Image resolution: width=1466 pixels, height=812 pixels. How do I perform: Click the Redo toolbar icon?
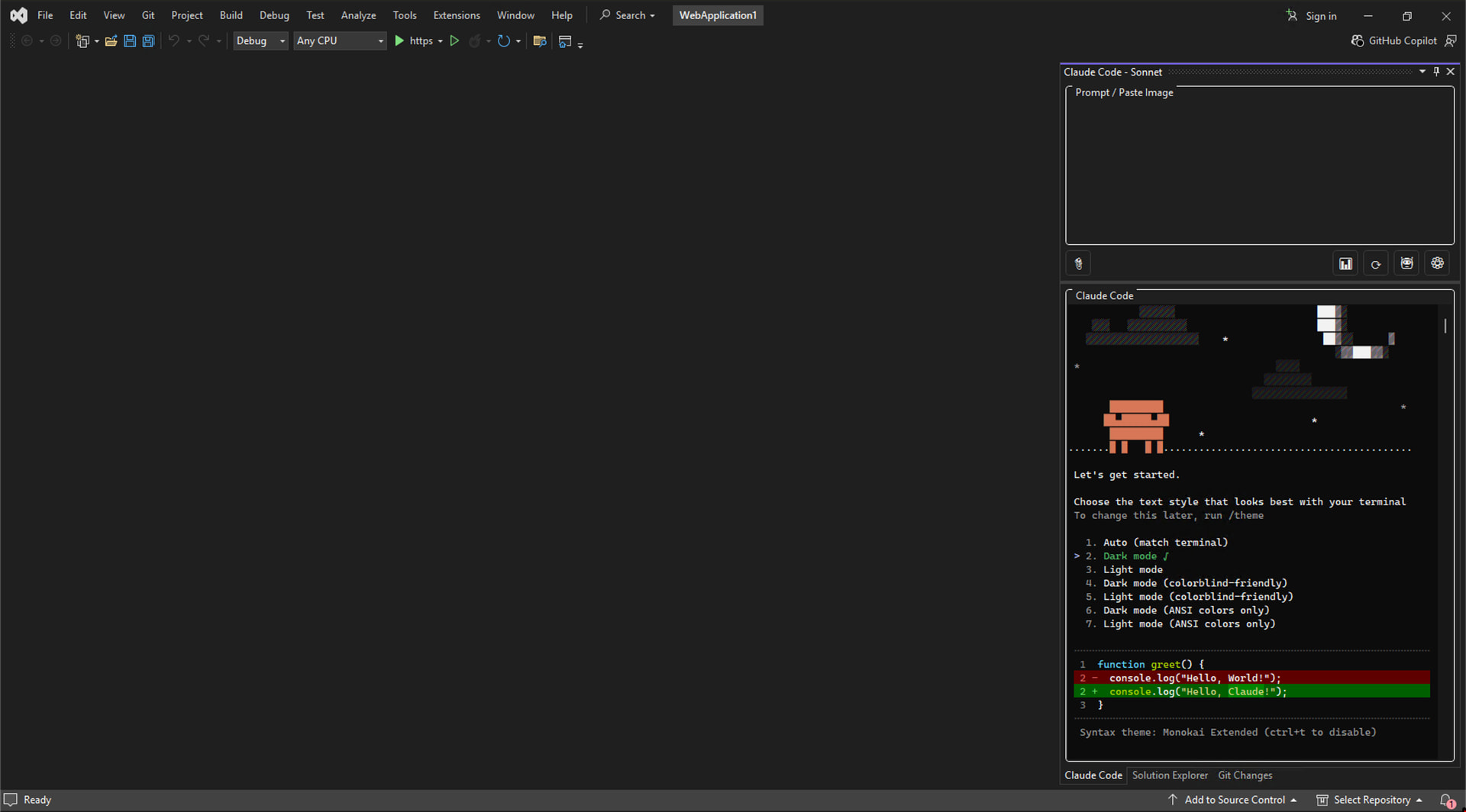204,41
